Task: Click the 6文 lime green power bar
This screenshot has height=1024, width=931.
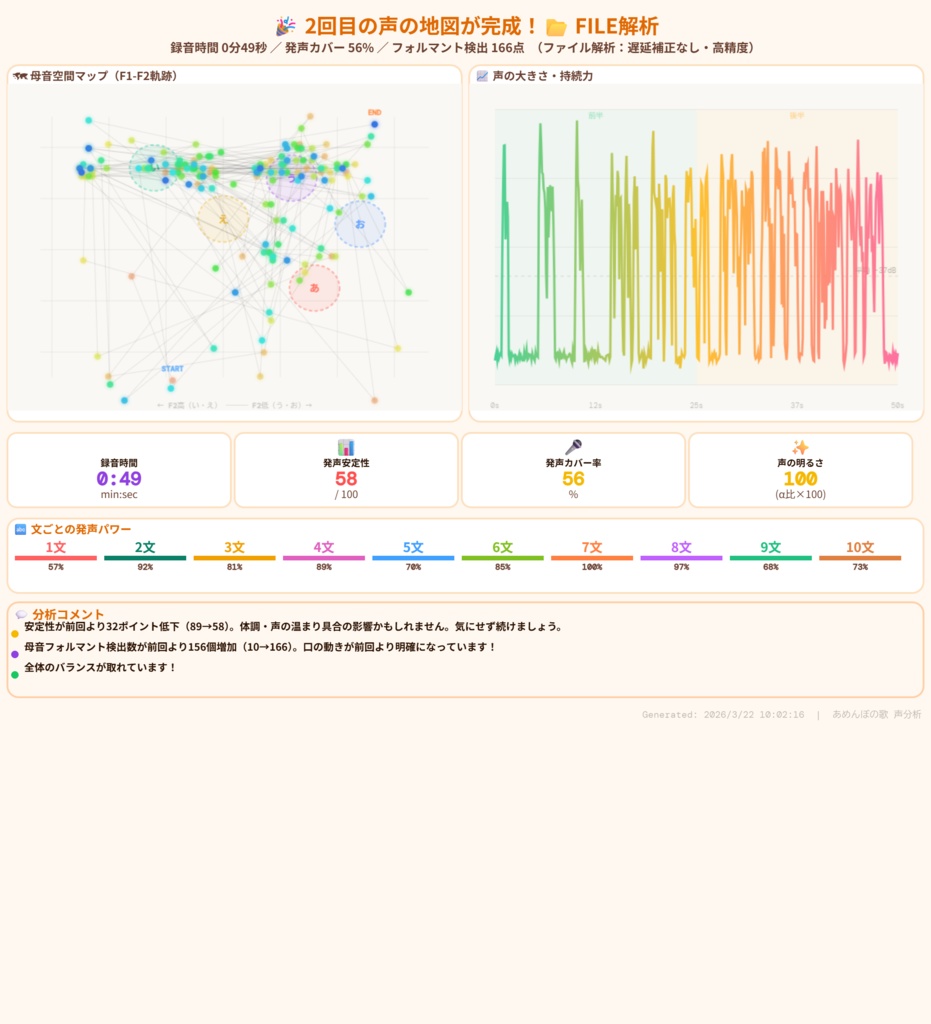Action: pos(503,558)
